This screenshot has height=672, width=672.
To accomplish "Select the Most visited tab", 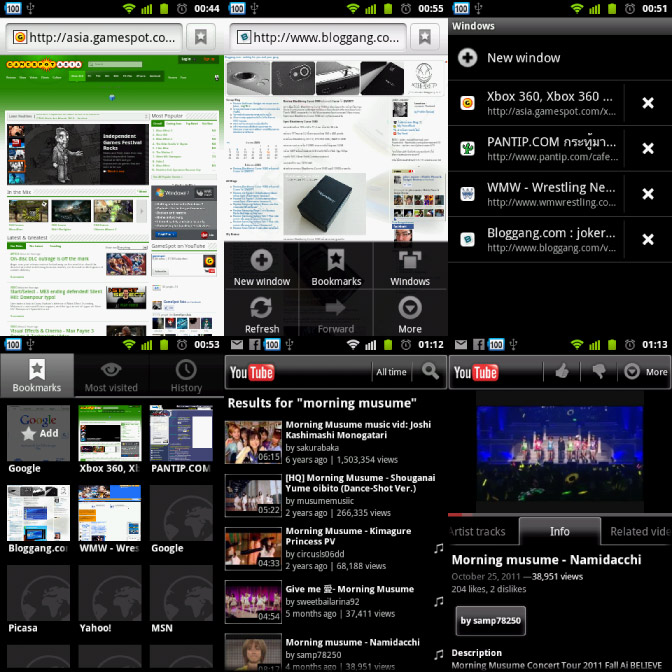I will pyautogui.click(x=111, y=375).
